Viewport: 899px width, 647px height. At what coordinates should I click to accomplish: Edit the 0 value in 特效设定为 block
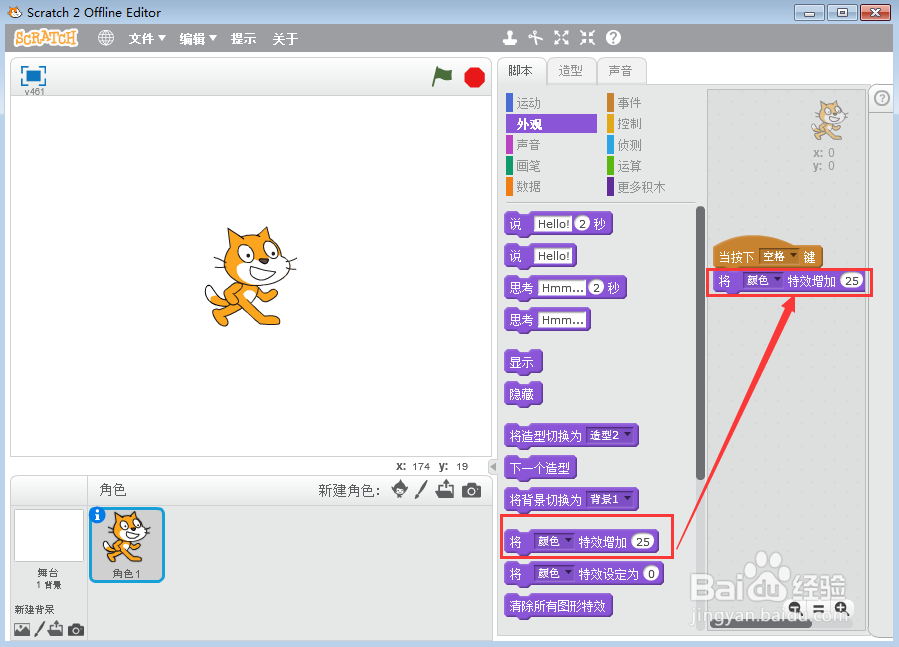651,574
